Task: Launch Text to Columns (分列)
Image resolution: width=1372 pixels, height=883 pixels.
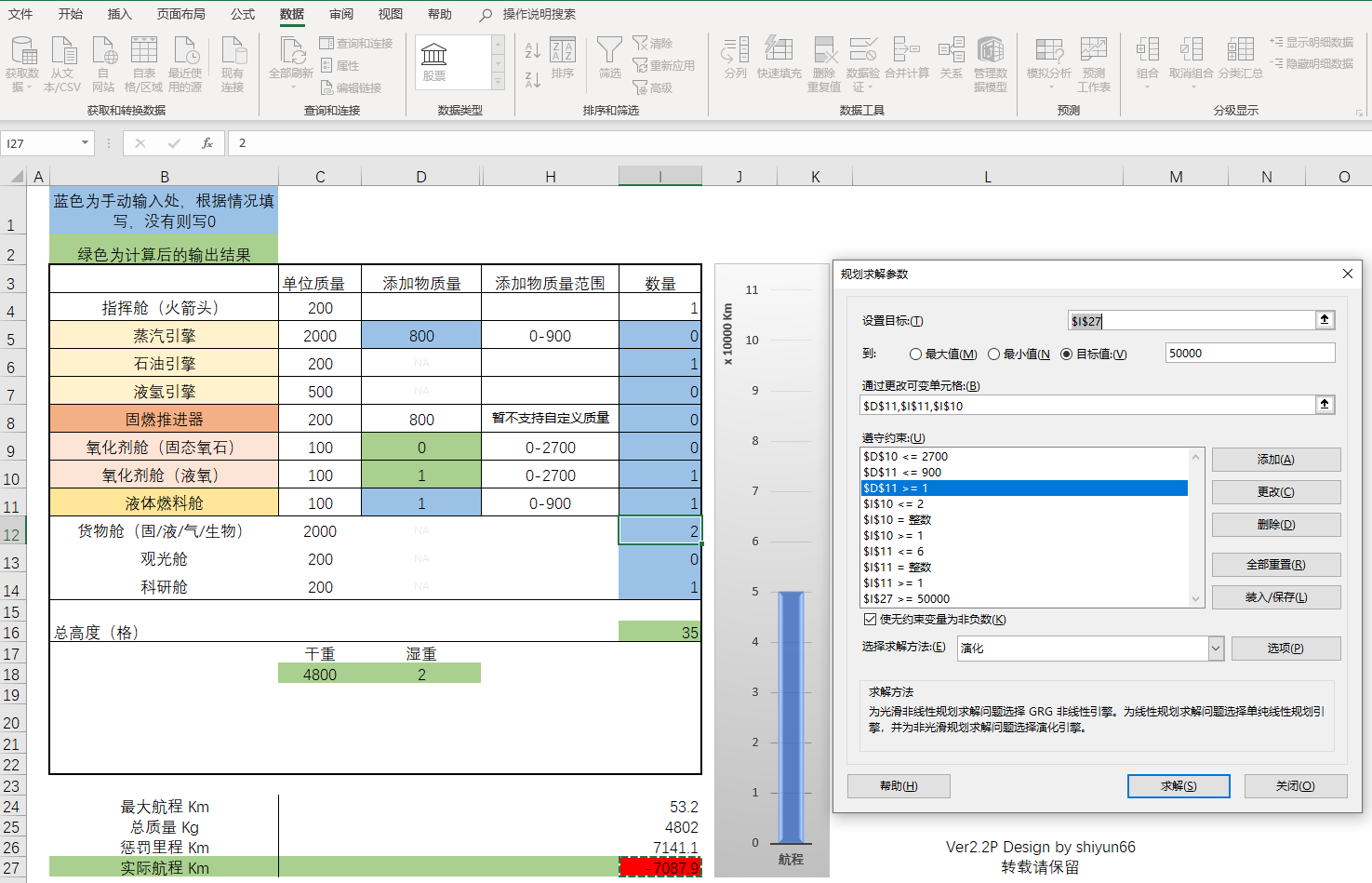Action: pyautogui.click(x=736, y=58)
